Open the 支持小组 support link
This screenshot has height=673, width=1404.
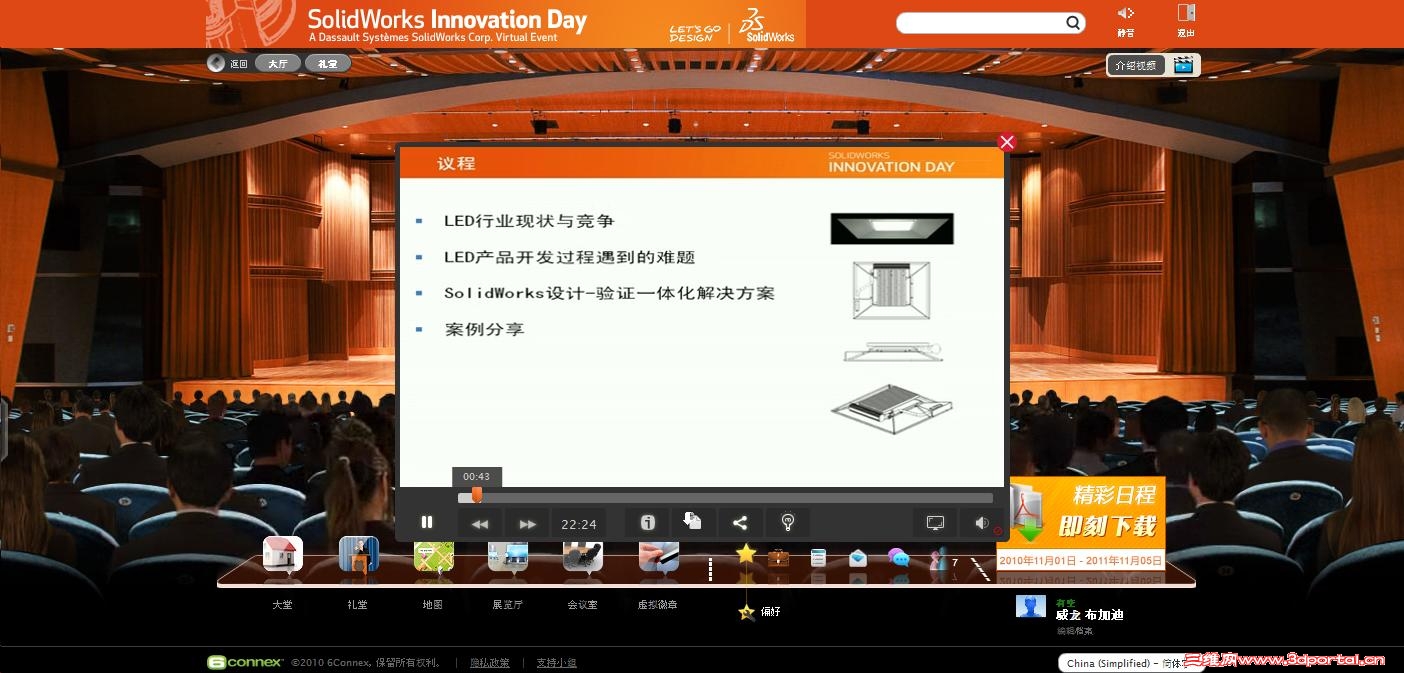pos(556,662)
